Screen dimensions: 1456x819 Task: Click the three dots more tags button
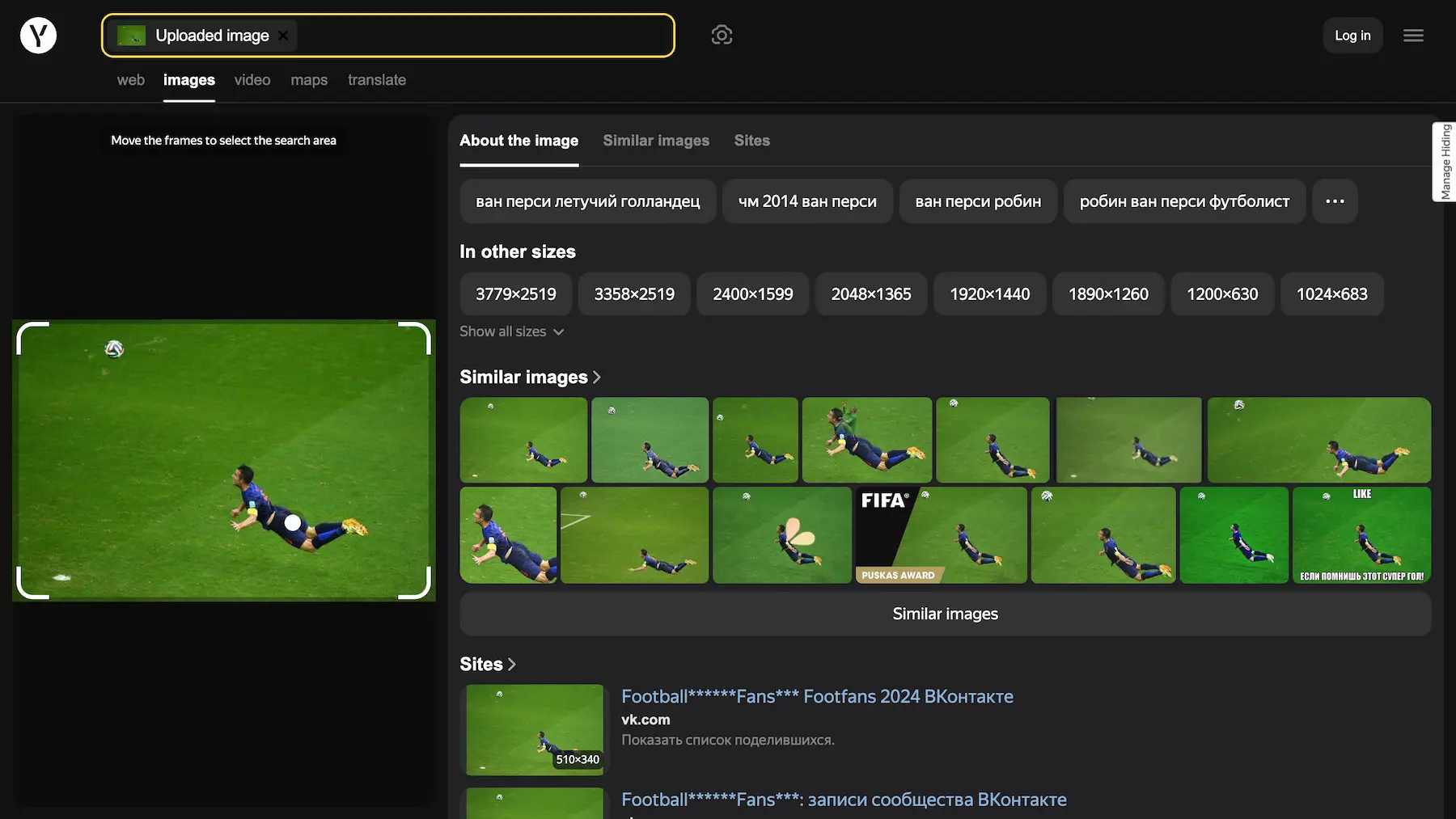click(x=1335, y=201)
